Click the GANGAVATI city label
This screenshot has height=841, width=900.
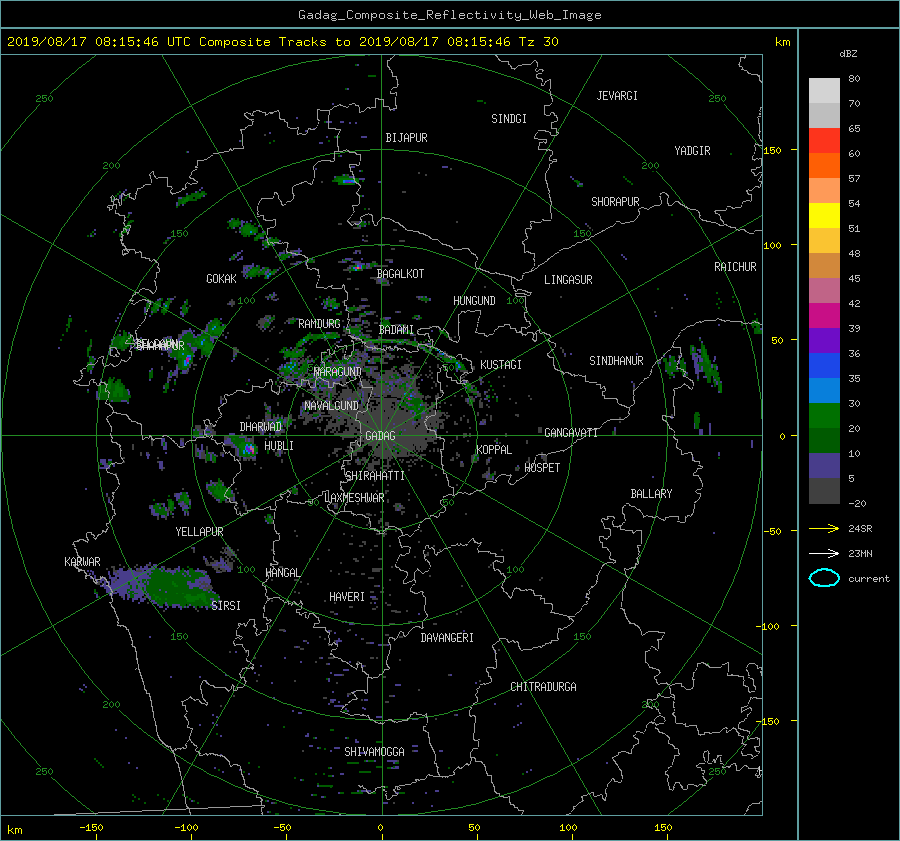pyautogui.click(x=571, y=432)
